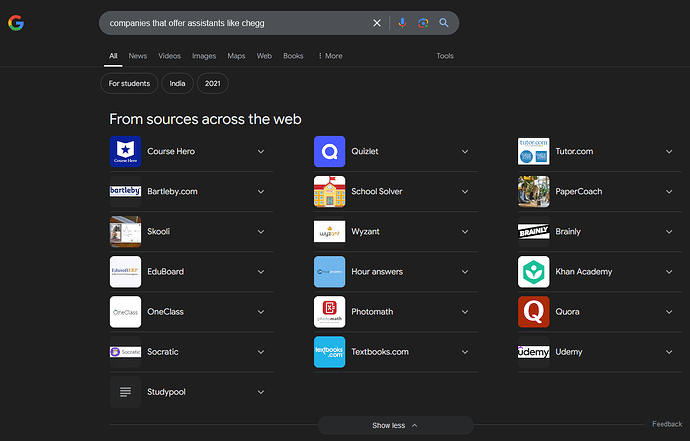Apply the For students filter chip

point(128,83)
